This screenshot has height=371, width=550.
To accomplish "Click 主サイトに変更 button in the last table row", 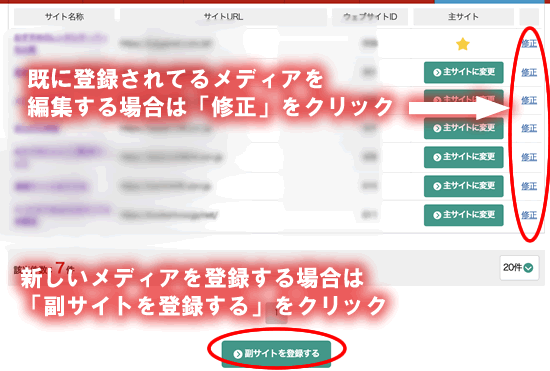I will [464, 215].
